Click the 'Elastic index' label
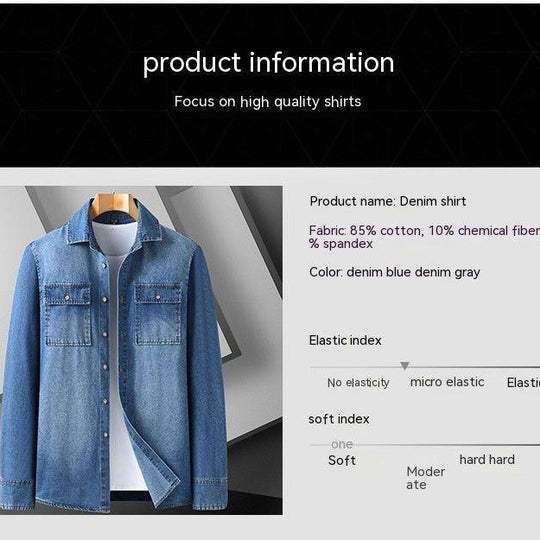 click(345, 341)
